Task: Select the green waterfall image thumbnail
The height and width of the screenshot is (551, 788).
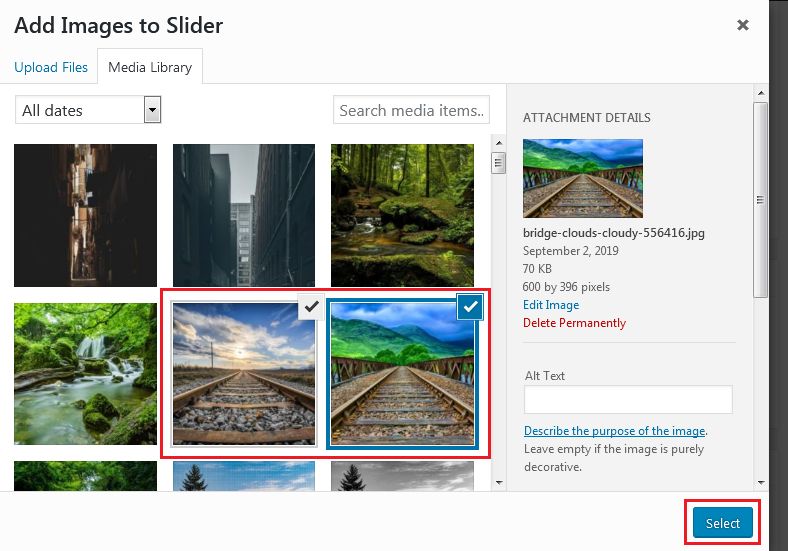Action: [85, 374]
